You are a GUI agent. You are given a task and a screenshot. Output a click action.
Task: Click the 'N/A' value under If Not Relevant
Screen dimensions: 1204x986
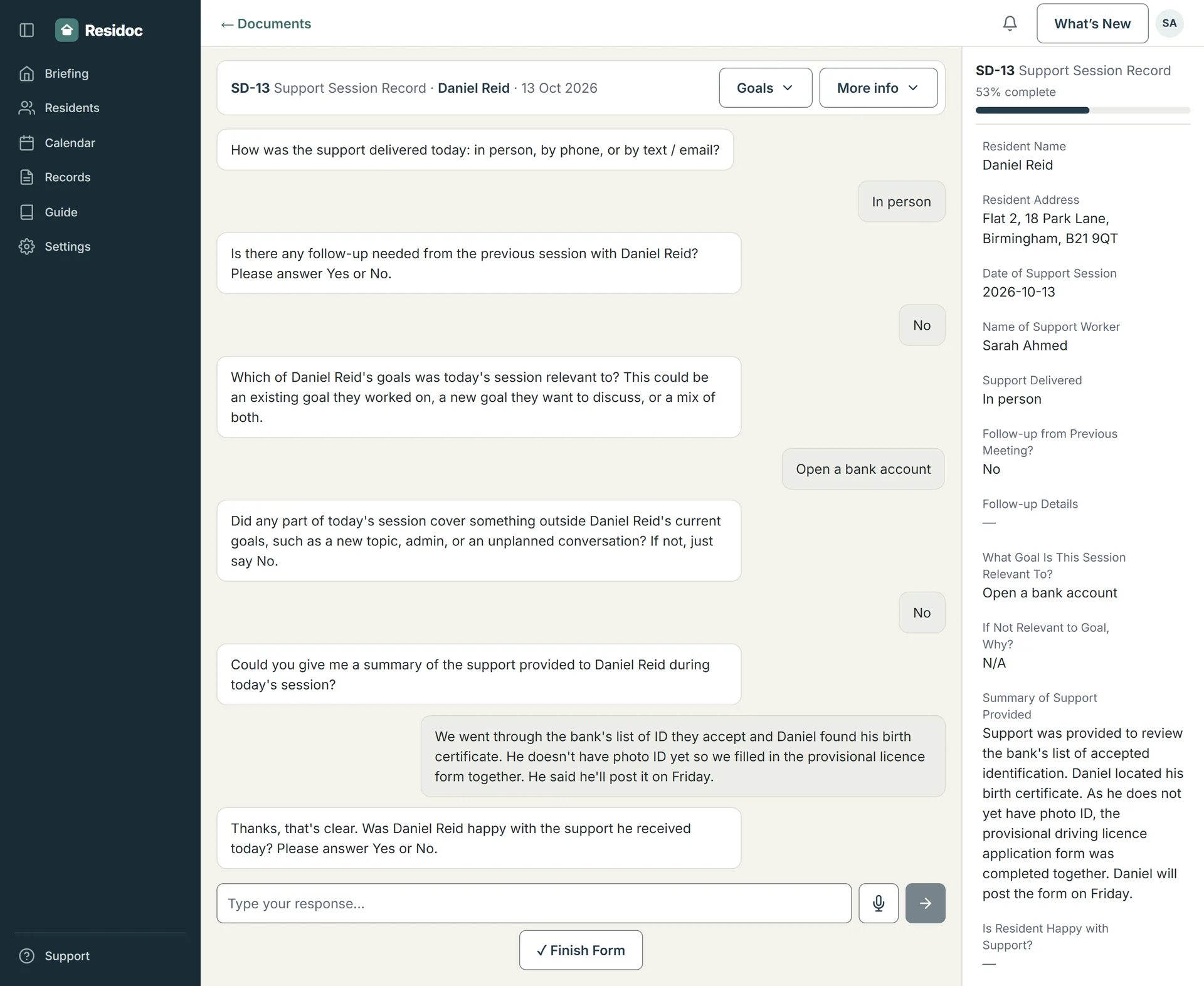coord(994,663)
